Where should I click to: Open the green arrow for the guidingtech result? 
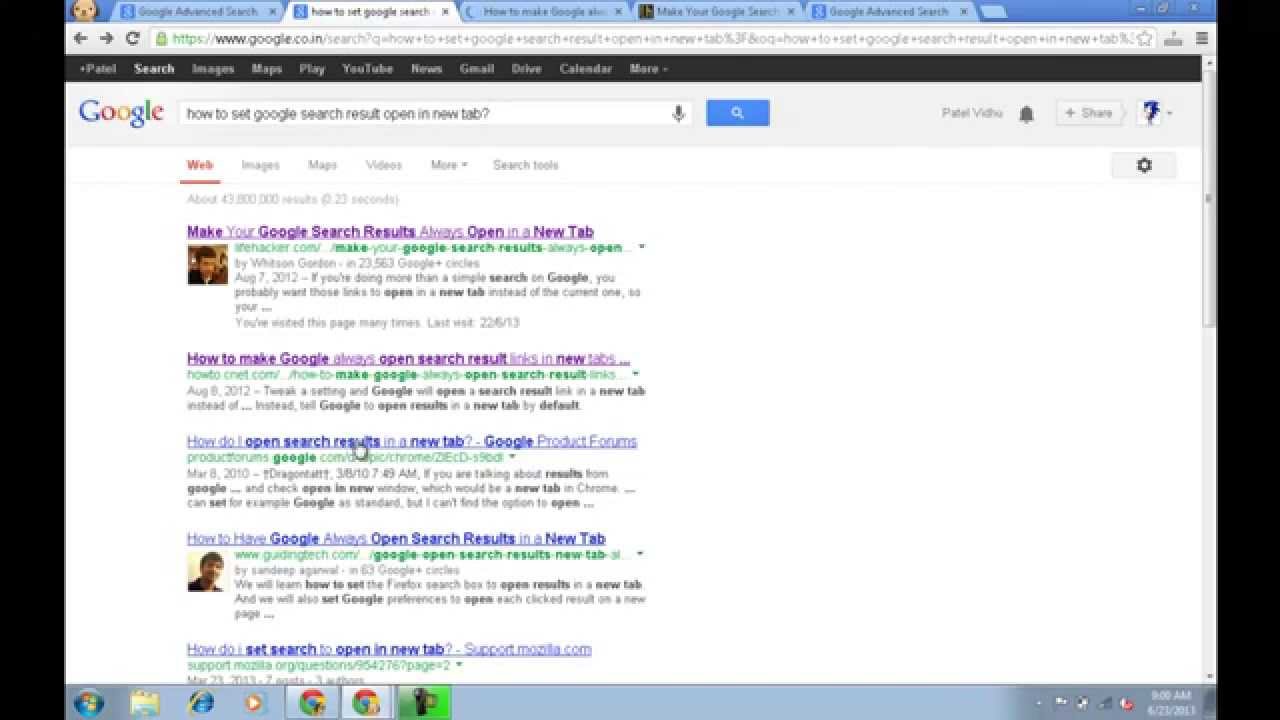coord(640,554)
